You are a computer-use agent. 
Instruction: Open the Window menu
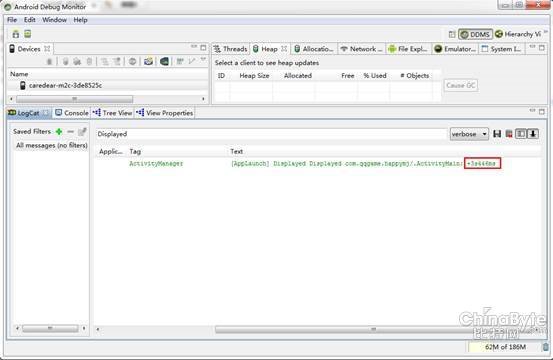[x=54, y=20]
